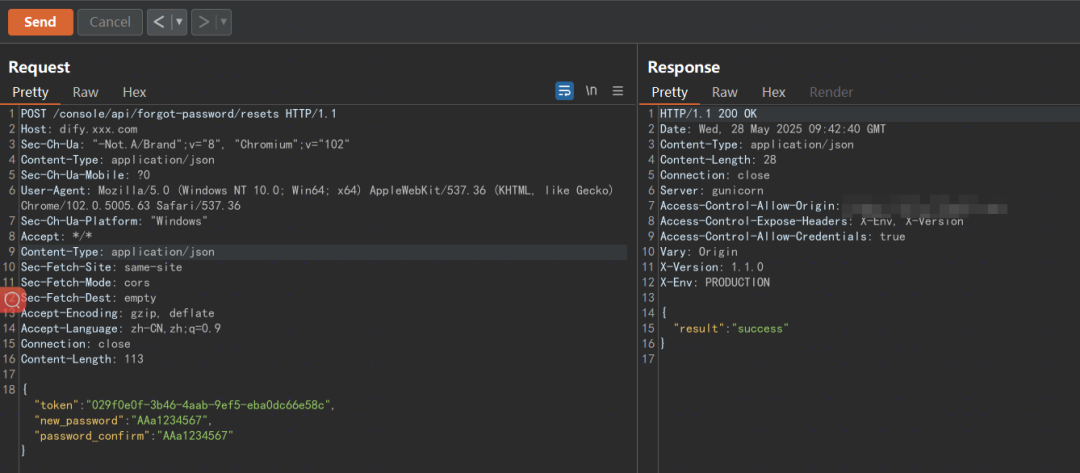Switch to the Request Raw tab
The image size is (1080, 473).
[85, 92]
